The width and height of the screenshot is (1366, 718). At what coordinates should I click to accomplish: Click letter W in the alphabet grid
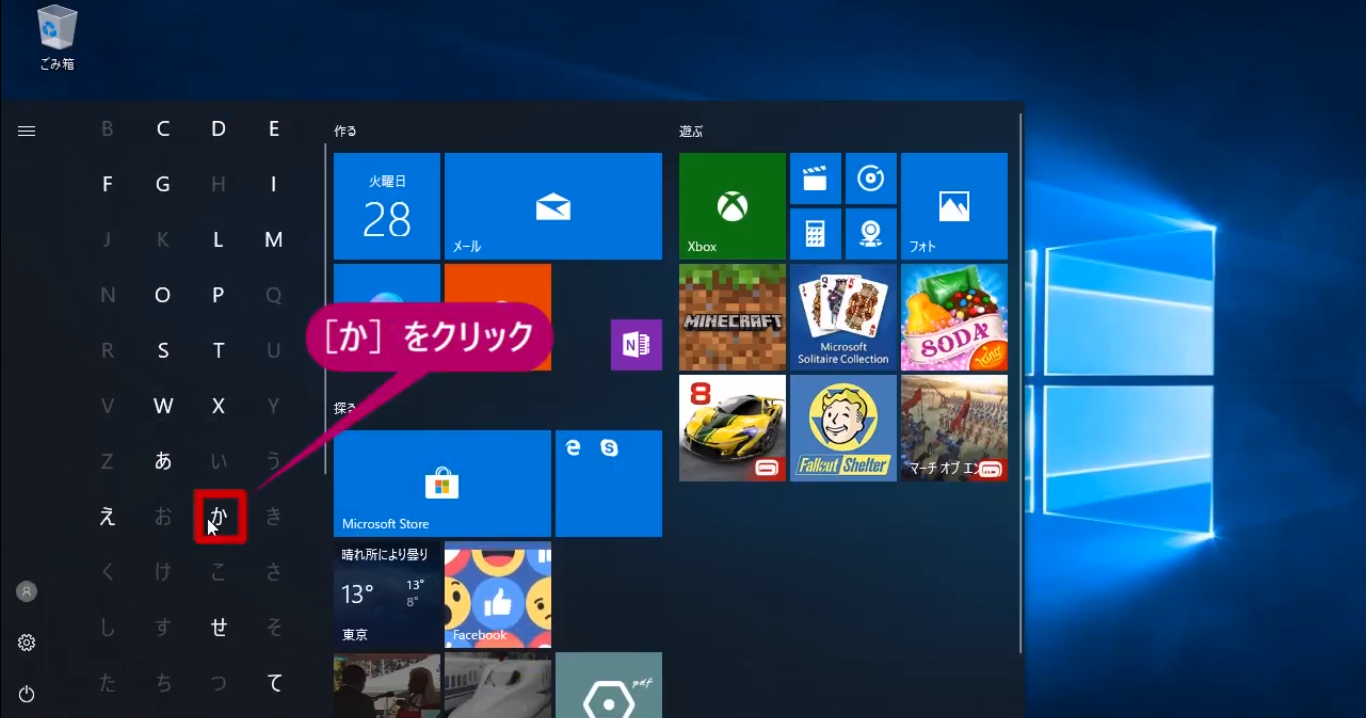pyautogui.click(x=163, y=406)
